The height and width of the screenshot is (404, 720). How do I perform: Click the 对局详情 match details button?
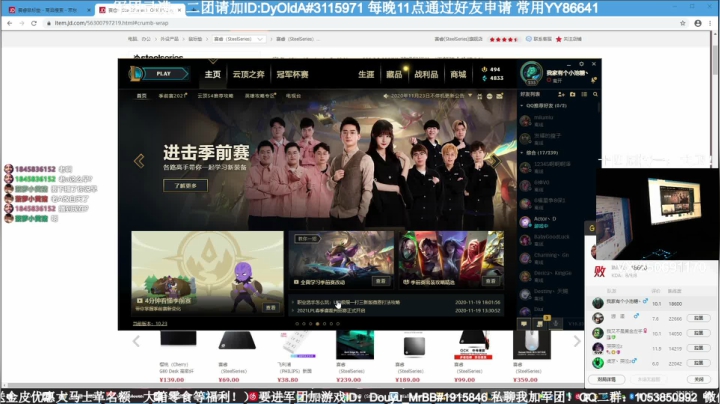pyautogui.click(x=606, y=379)
